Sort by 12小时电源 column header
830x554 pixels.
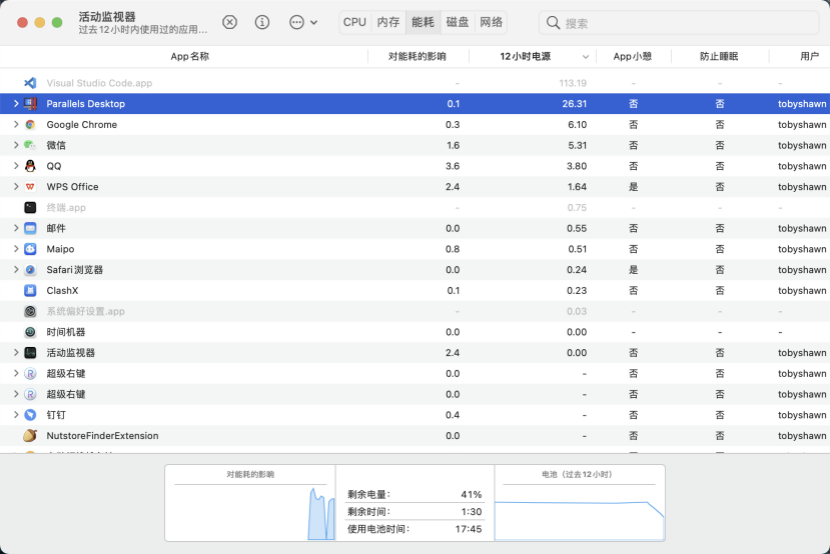click(x=525, y=57)
